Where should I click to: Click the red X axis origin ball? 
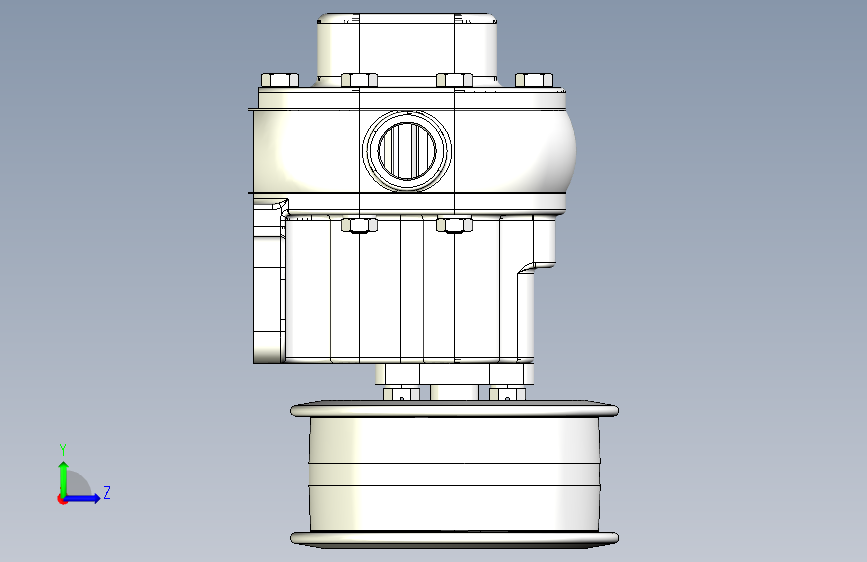pyautogui.click(x=62, y=499)
